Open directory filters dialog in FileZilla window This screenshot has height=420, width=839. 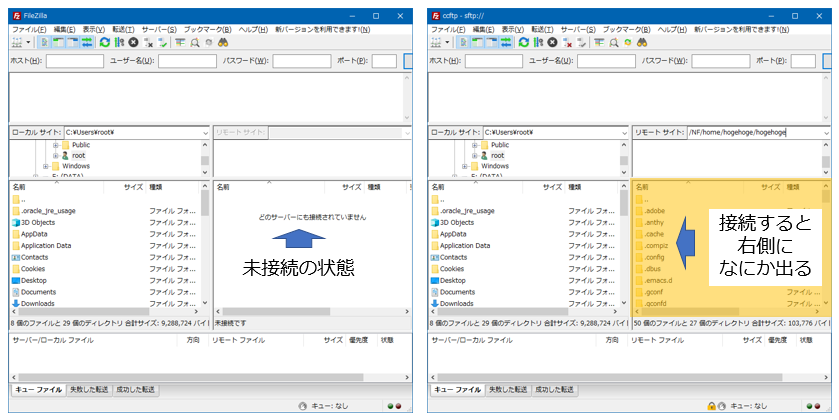[x=180, y=42]
